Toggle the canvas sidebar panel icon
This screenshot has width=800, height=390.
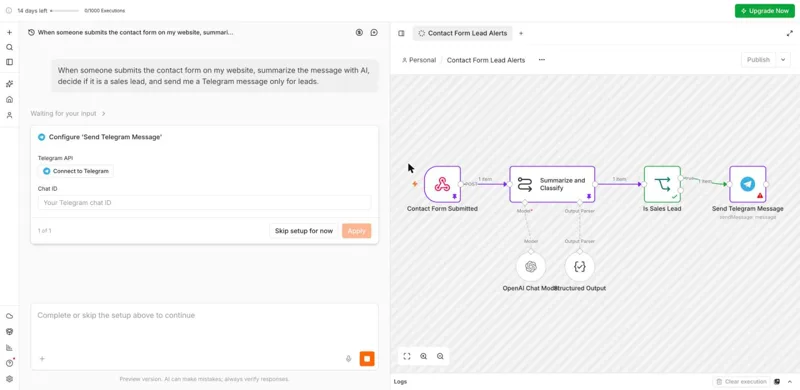tap(401, 33)
